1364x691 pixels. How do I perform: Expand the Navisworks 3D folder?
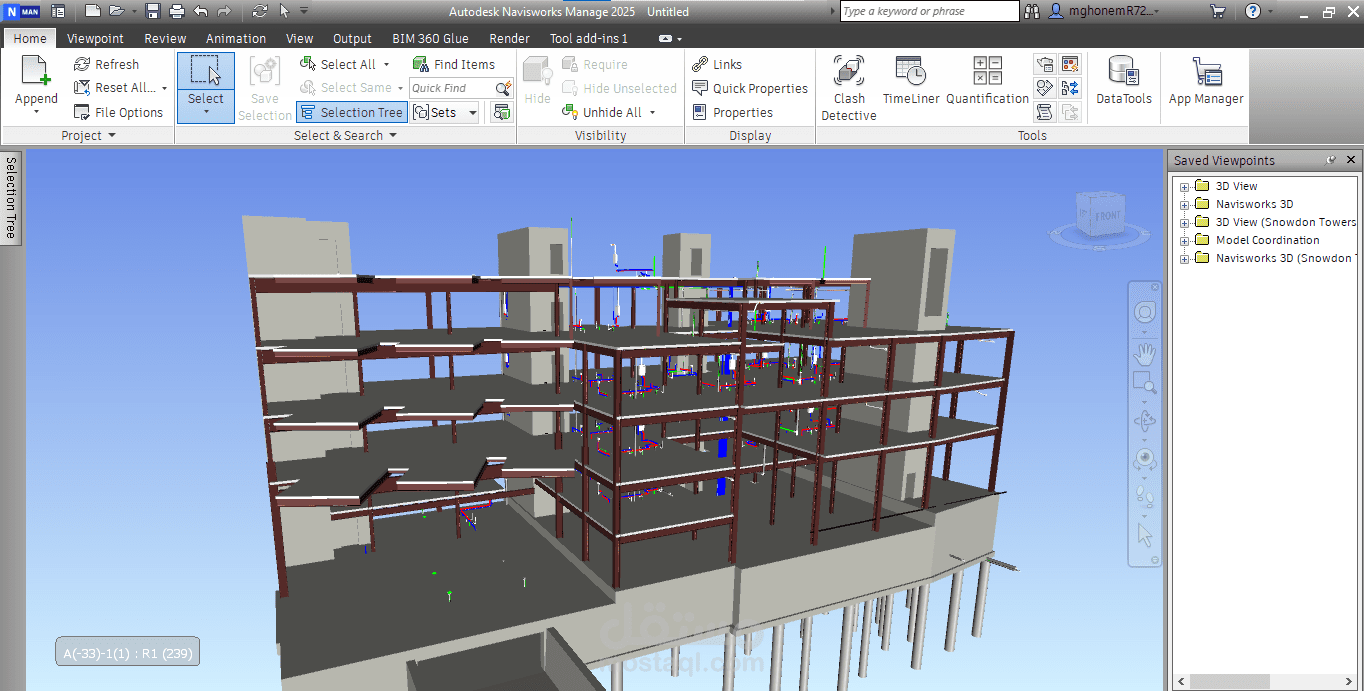pyautogui.click(x=1184, y=205)
